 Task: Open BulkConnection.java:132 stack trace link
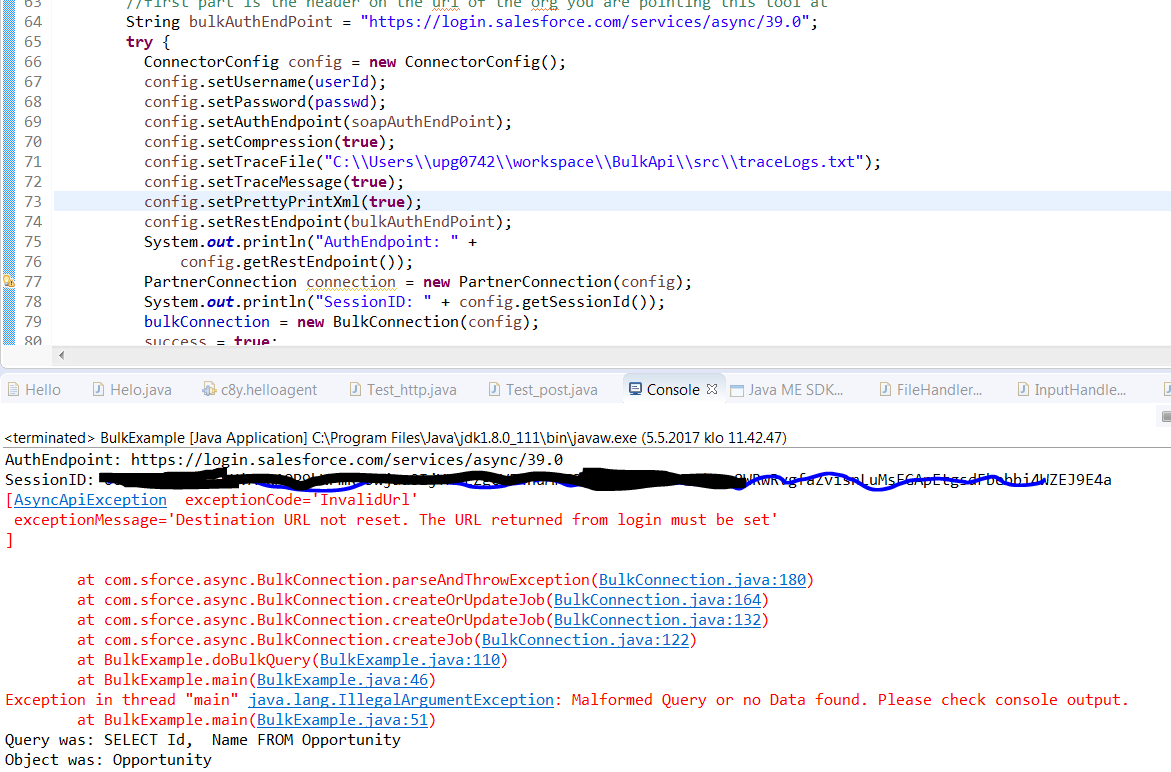tap(657, 620)
